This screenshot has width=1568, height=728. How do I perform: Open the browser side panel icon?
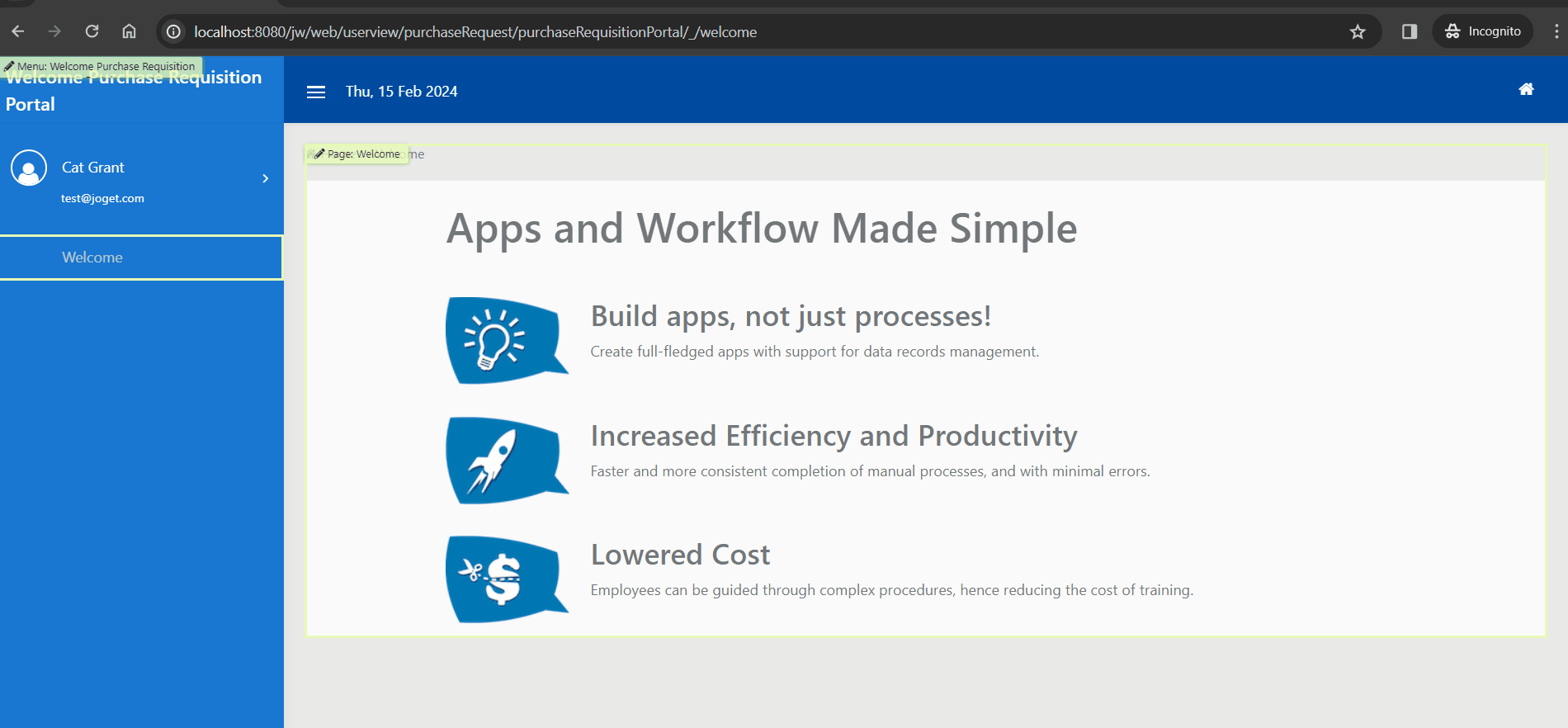[x=1410, y=31]
